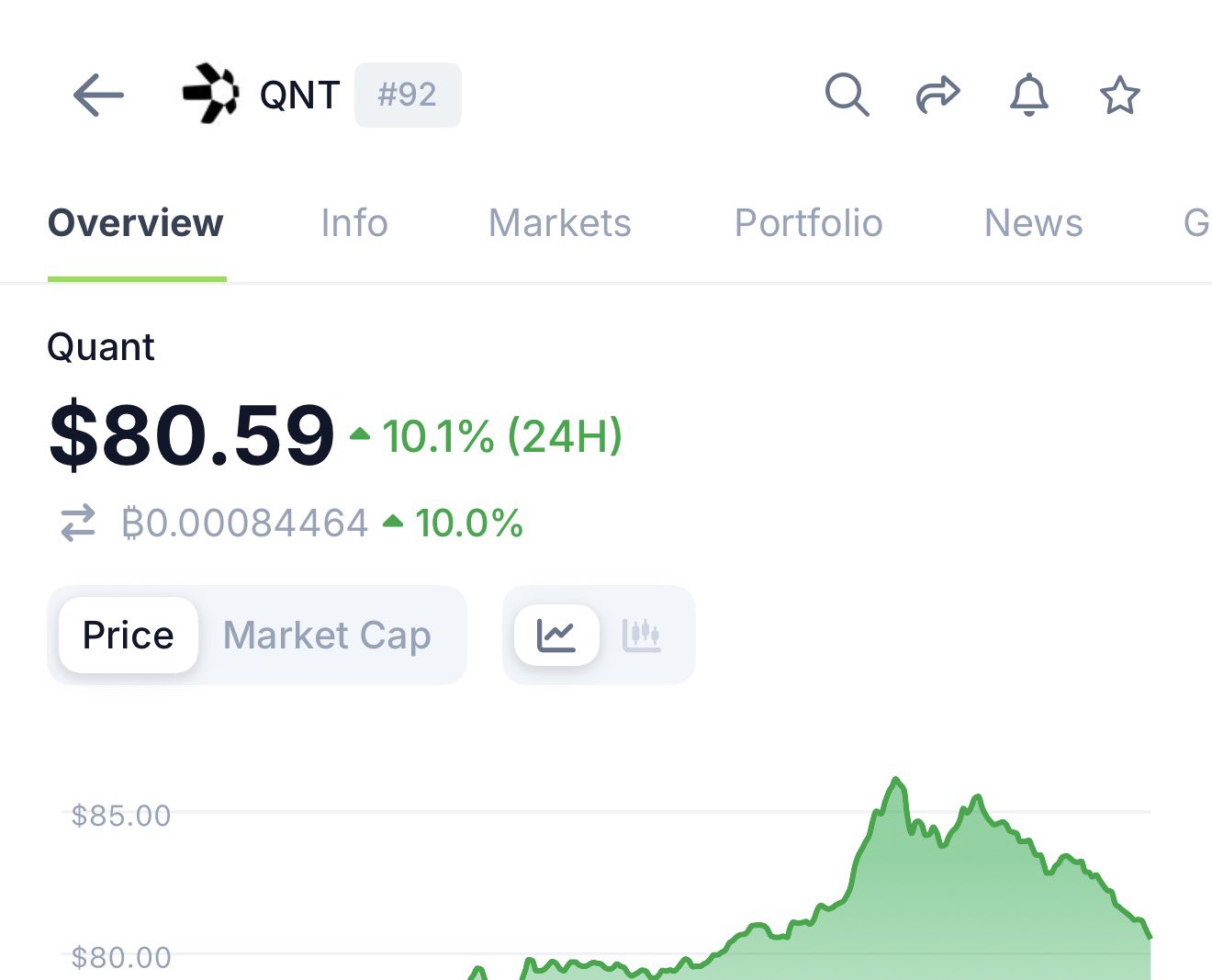Switch to candlestick chart view
Screen dimensions: 1212x980
642,635
